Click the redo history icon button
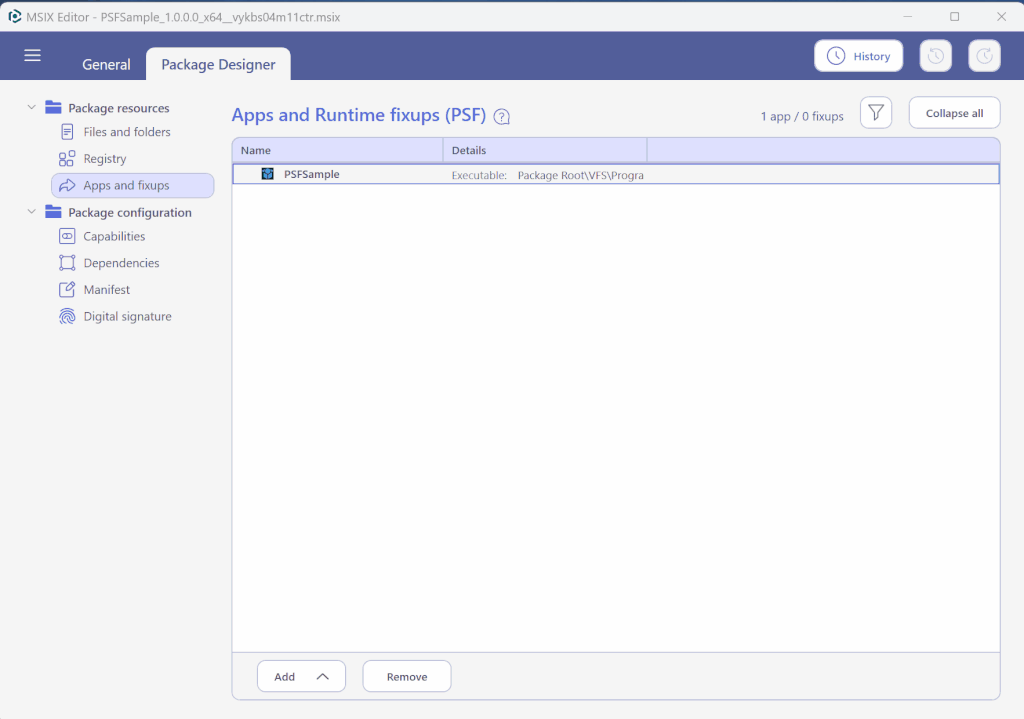 click(984, 56)
